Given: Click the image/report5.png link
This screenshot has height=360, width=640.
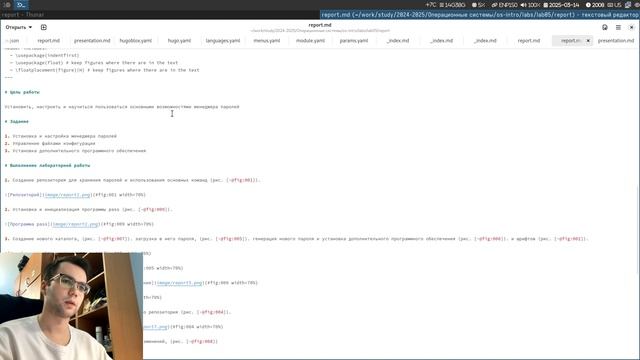Looking at the screenshot, I should [180, 283].
